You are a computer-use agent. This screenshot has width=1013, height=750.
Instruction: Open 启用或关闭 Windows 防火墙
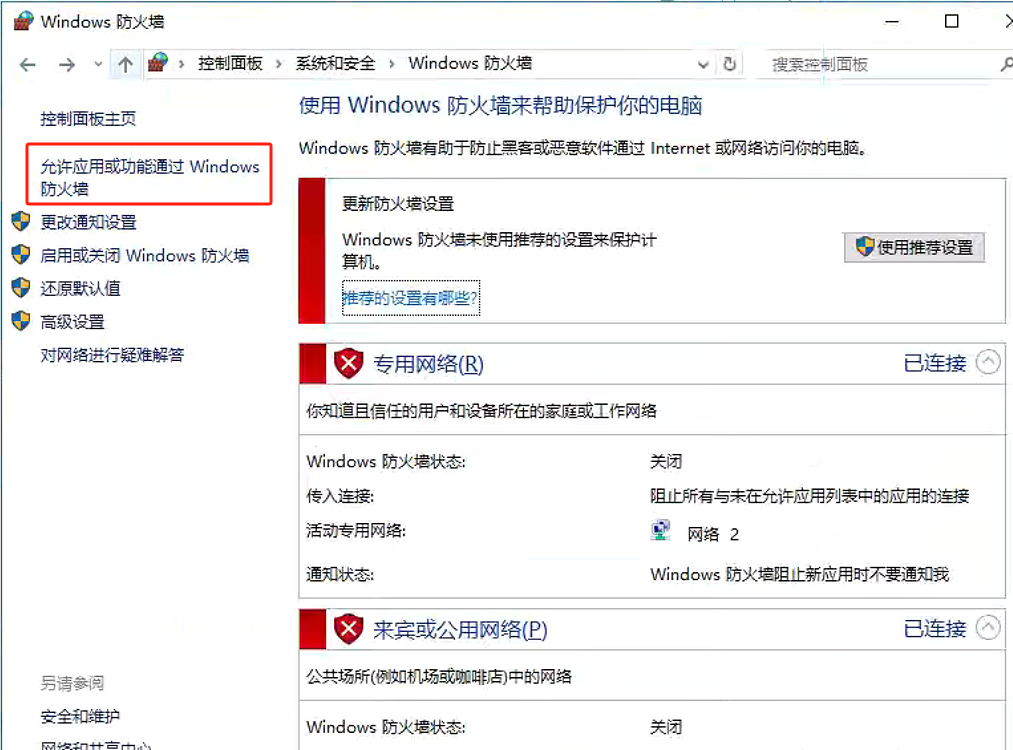[x=144, y=256]
